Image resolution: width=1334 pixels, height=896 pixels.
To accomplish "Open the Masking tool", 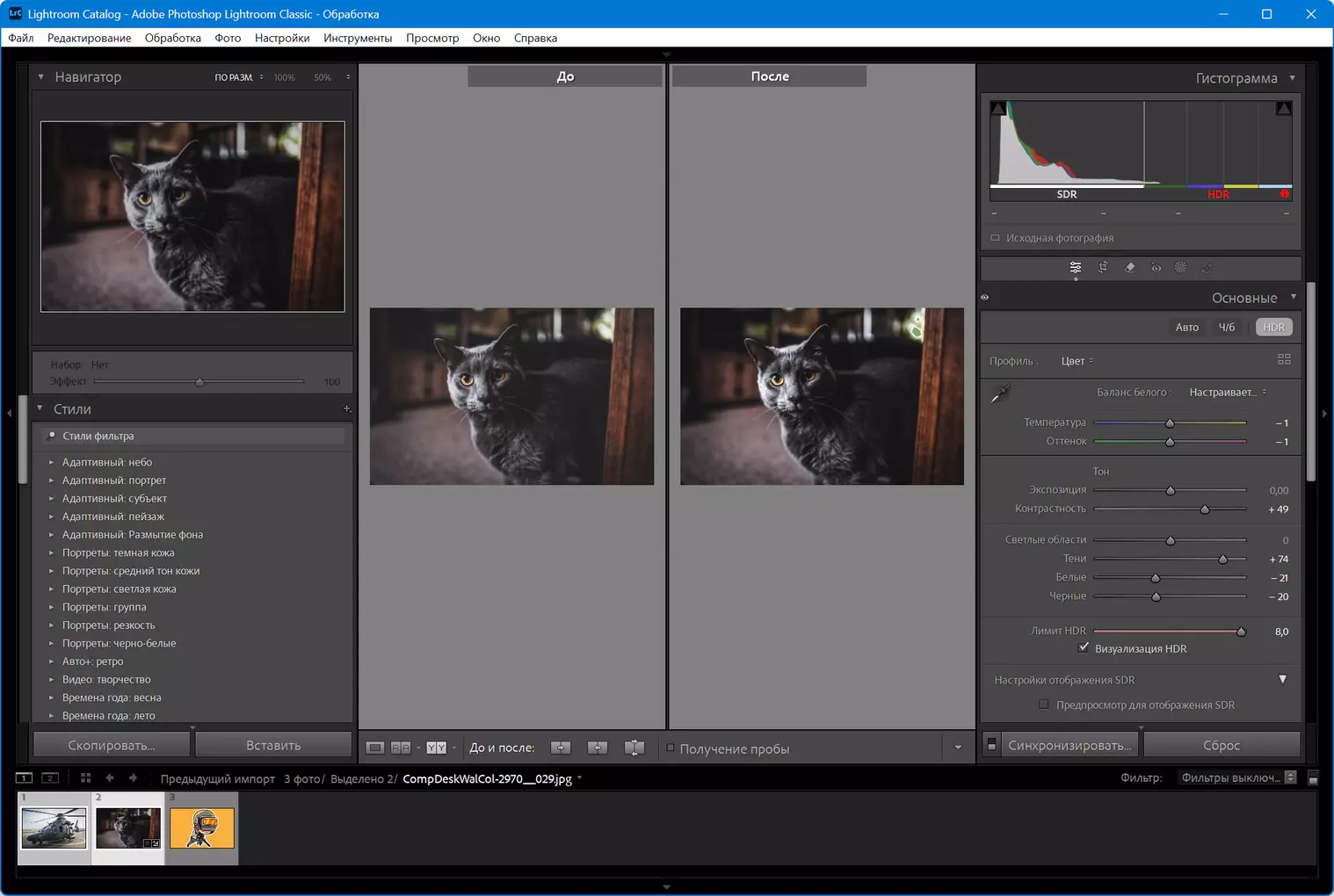I will [1181, 267].
